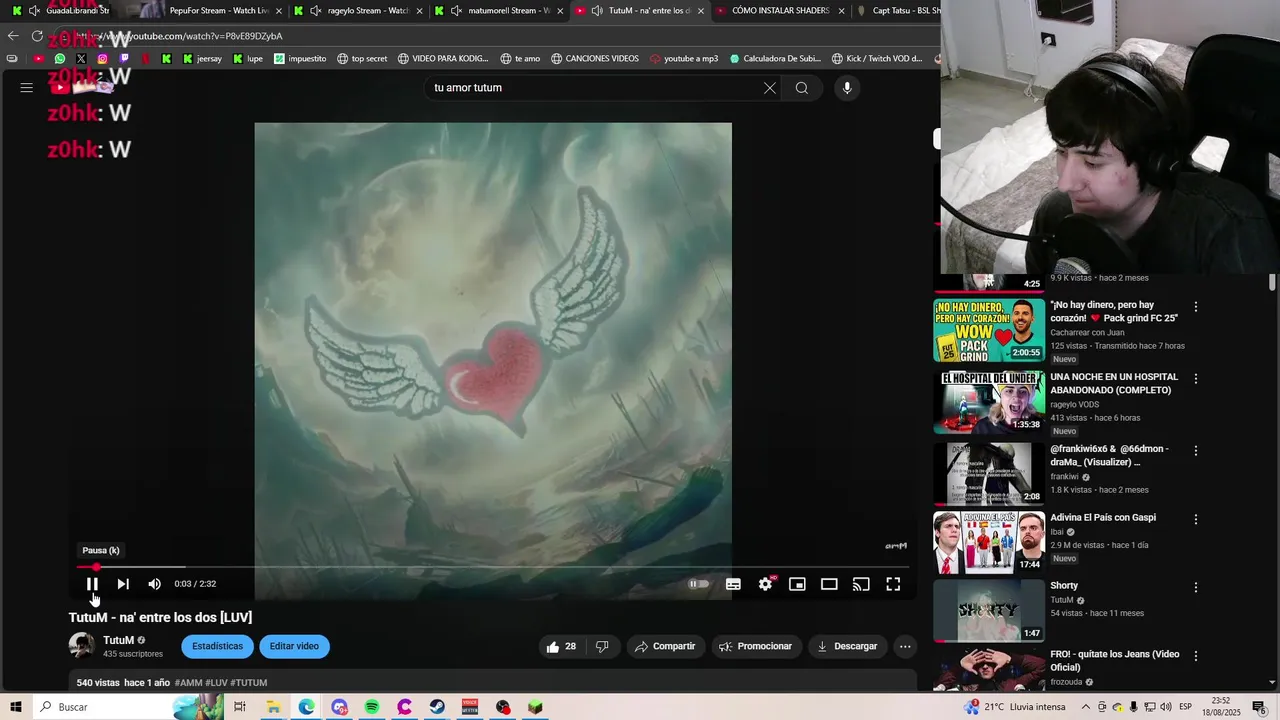
Task: Open 'CANCIONES VIDEOS' bookmark
Action: 594,59
